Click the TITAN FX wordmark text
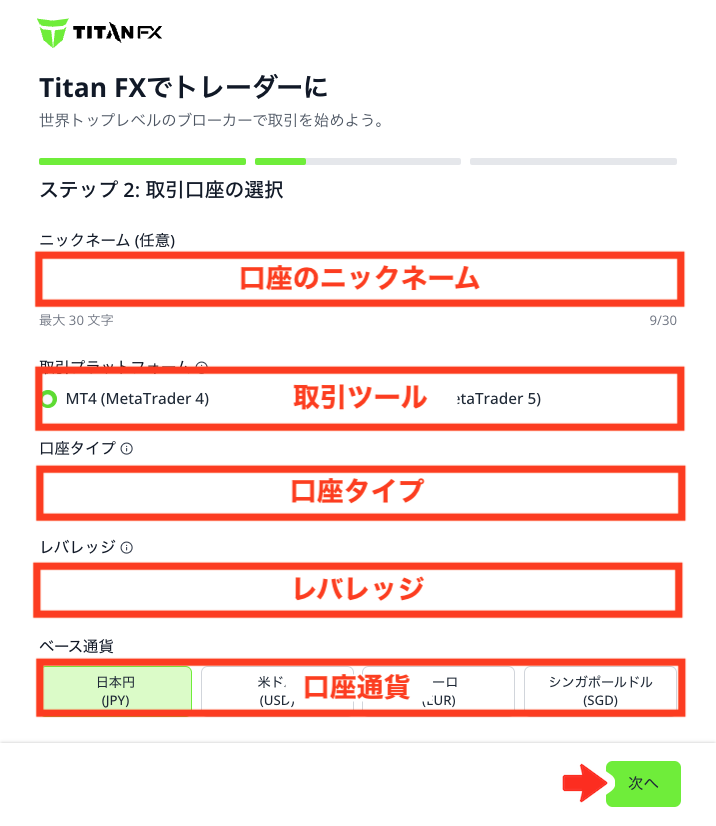Image resolution: width=716 pixels, height=826 pixels. [x=117, y=33]
